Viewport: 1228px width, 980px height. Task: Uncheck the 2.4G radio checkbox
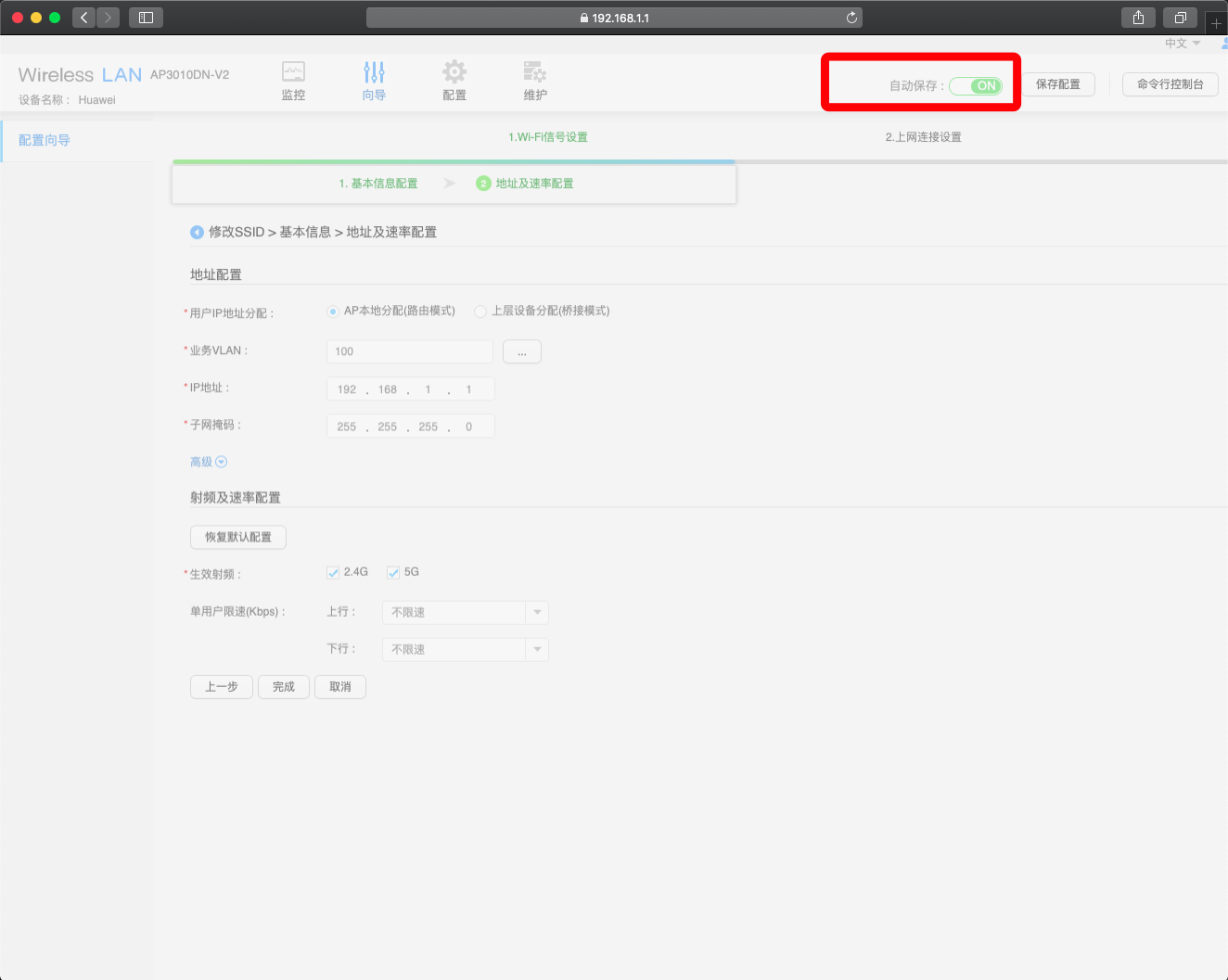[x=333, y=573]
